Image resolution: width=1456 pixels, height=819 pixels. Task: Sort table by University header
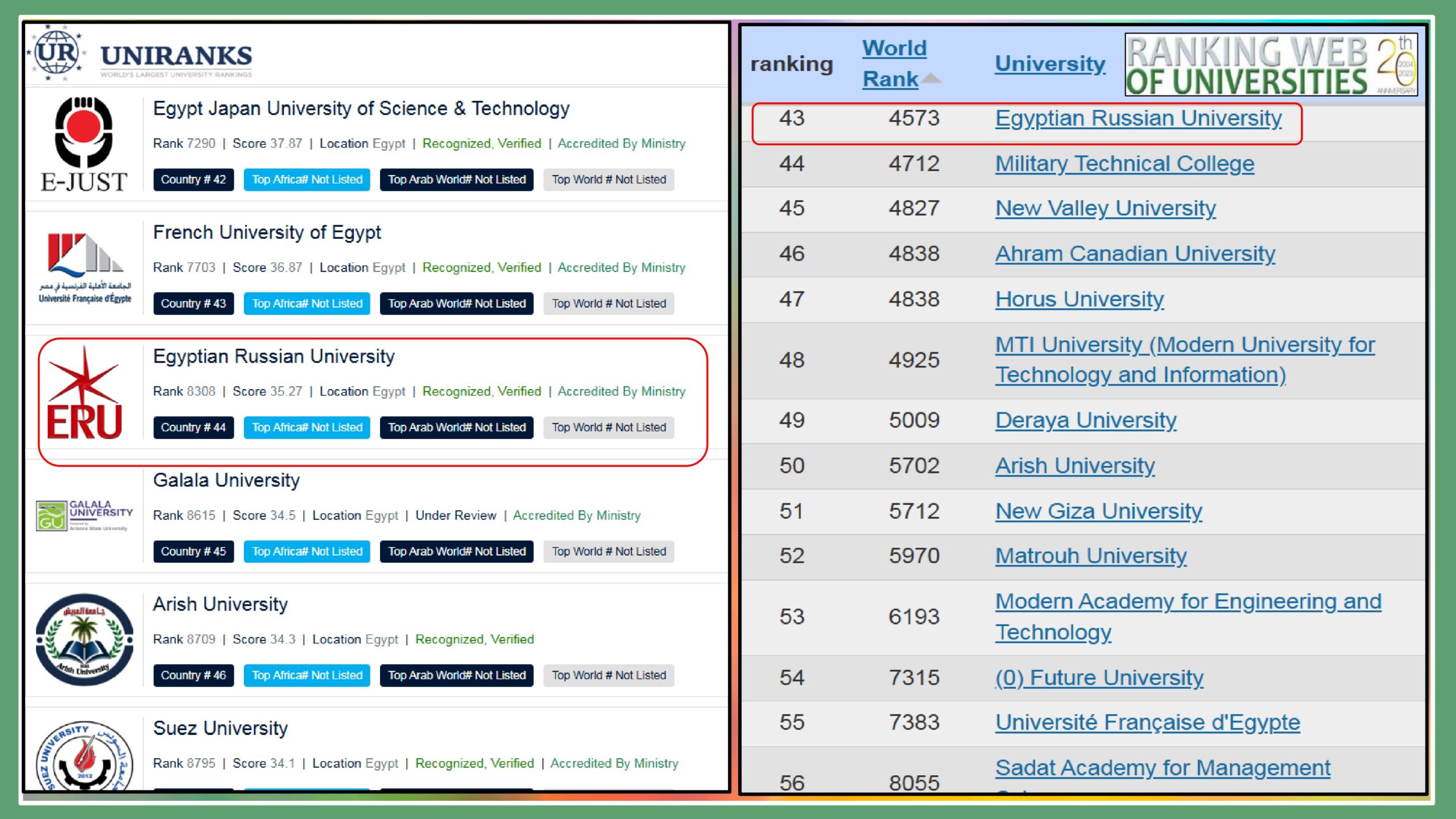[1050, 63]
